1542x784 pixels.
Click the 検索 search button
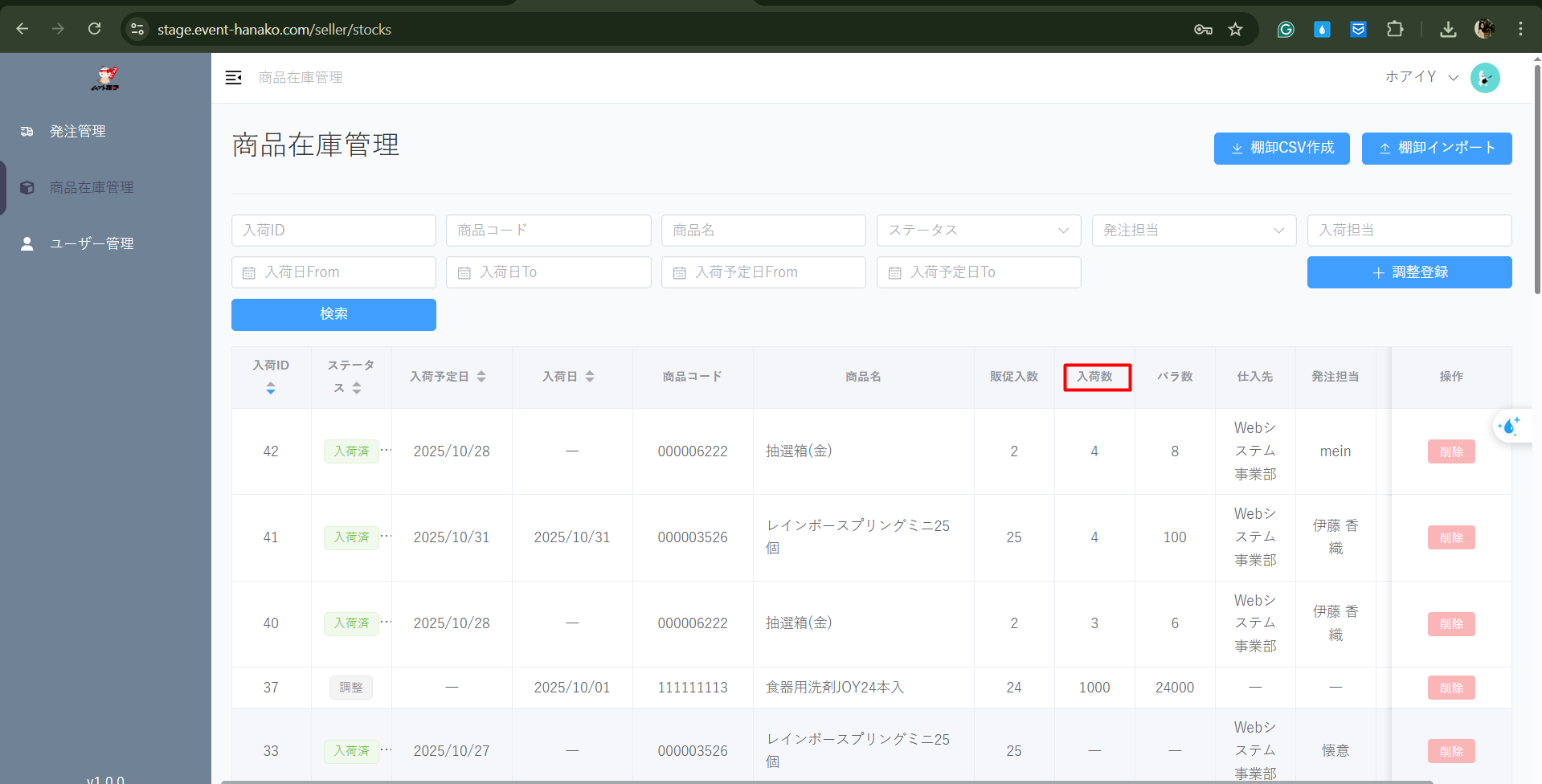pyautogui.click(x=333, y=314)
